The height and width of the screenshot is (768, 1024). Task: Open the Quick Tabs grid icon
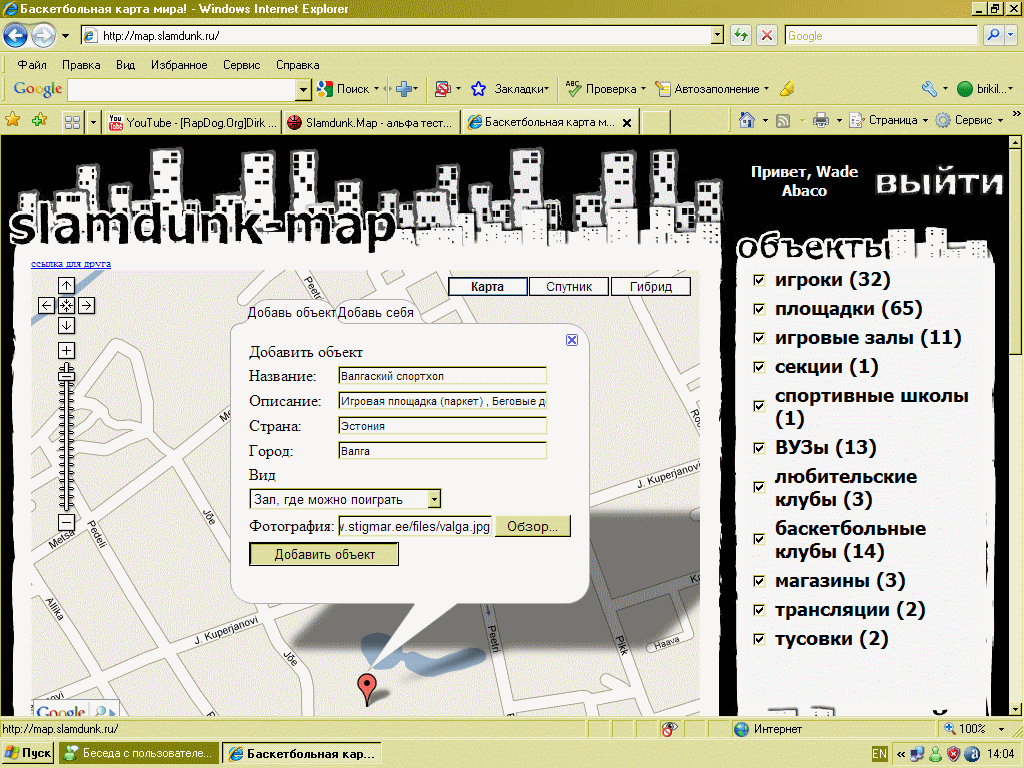pos(72,122)
